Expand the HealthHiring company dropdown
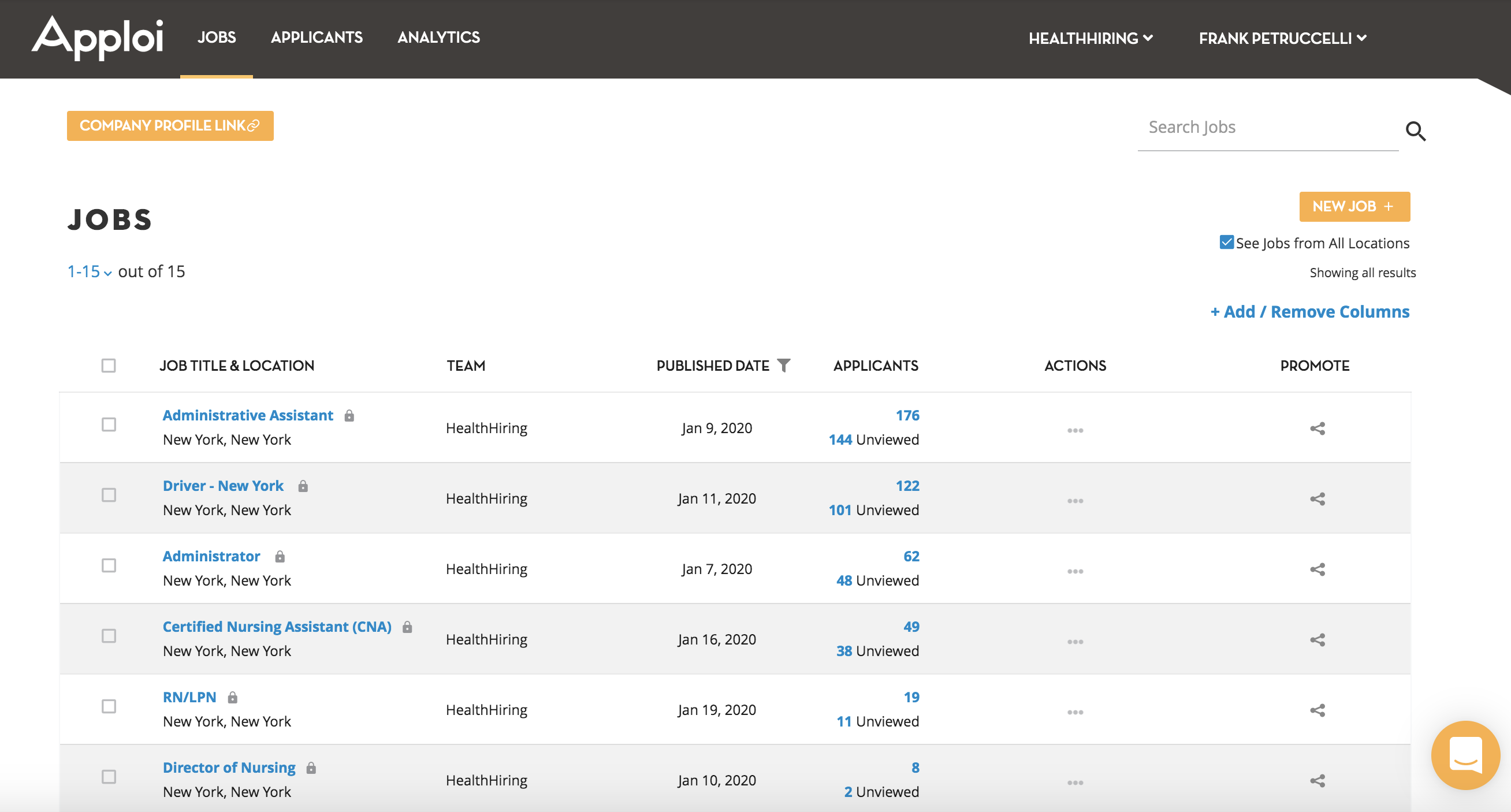 pyautogui.click(x=1090, y=38)
